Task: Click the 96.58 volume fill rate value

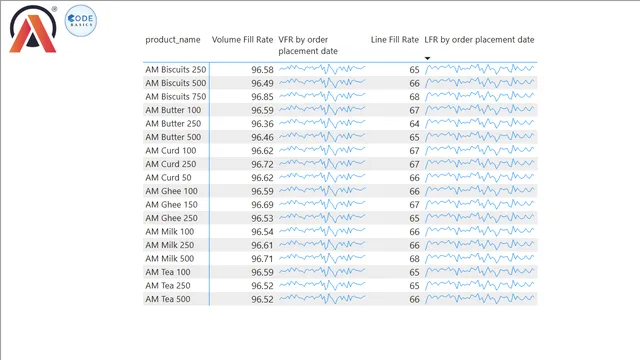Action: click(x=262, y=70)
